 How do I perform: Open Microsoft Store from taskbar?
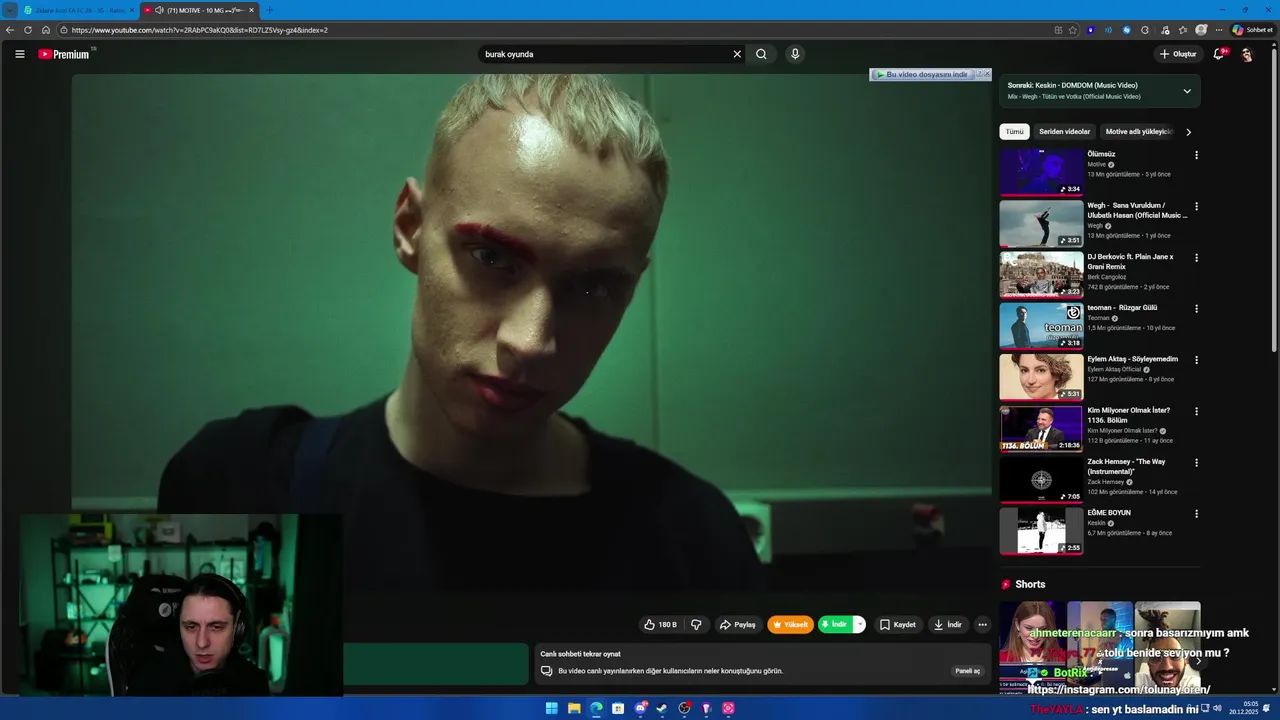click(618, 708)
